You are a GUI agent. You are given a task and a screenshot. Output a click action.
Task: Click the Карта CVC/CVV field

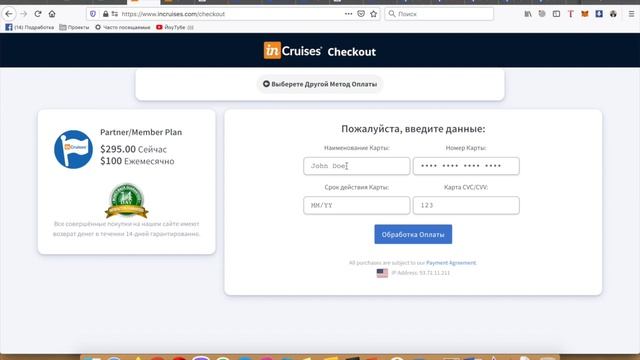tap(466, 205)
